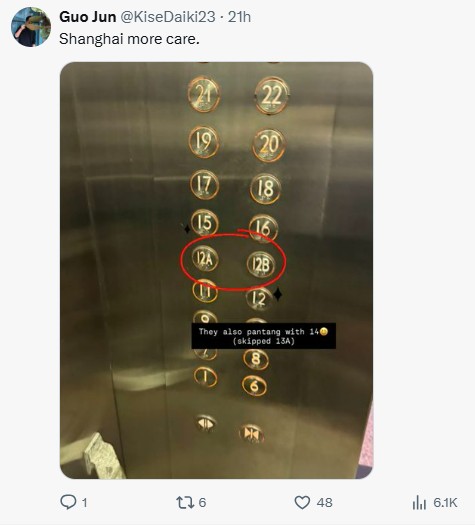Click the retweet count of 6
This screenshot has width=475, height=528.
(x=202, y=503)
